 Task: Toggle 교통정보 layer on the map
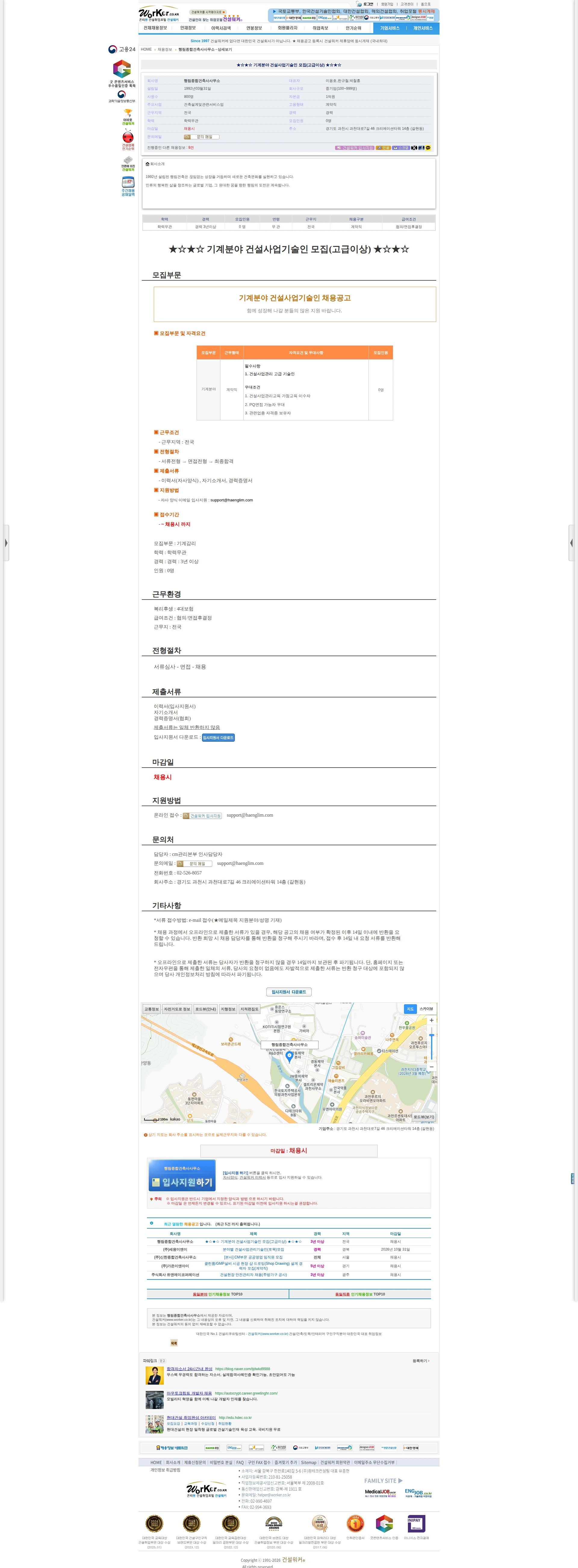pos(151,1009)
